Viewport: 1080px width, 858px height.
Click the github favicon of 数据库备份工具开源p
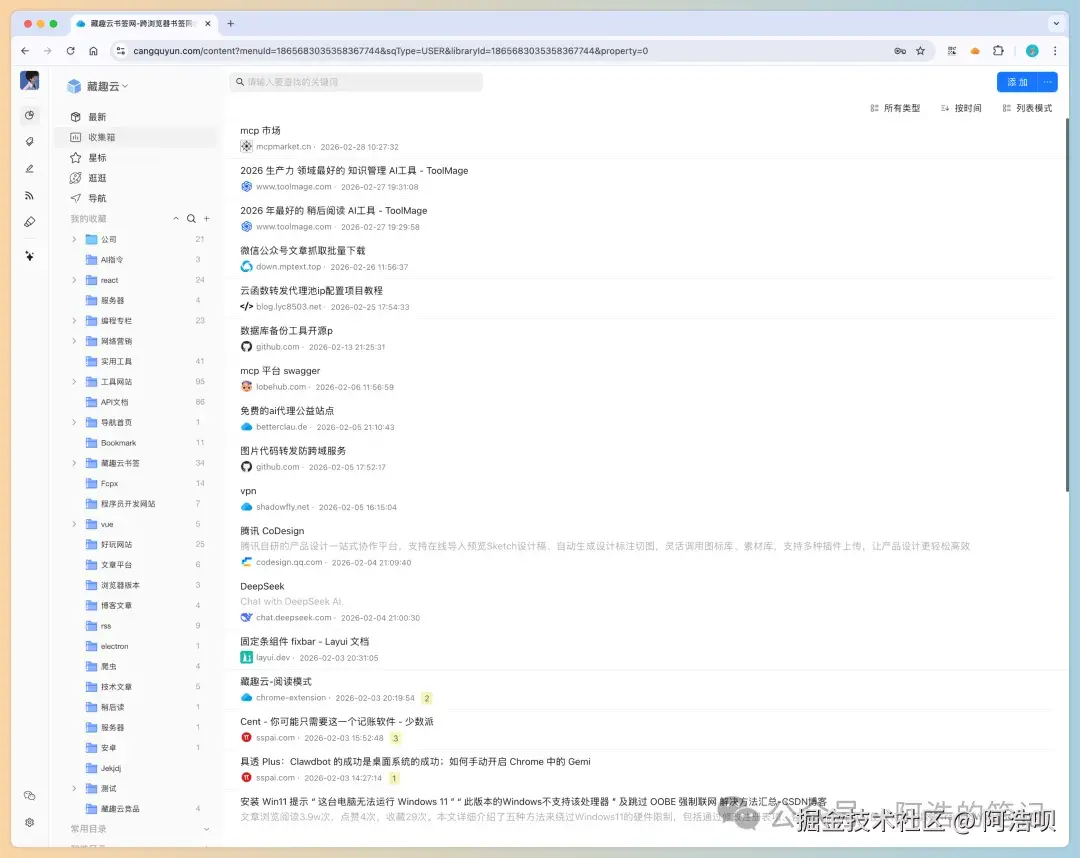click(246, 346)
